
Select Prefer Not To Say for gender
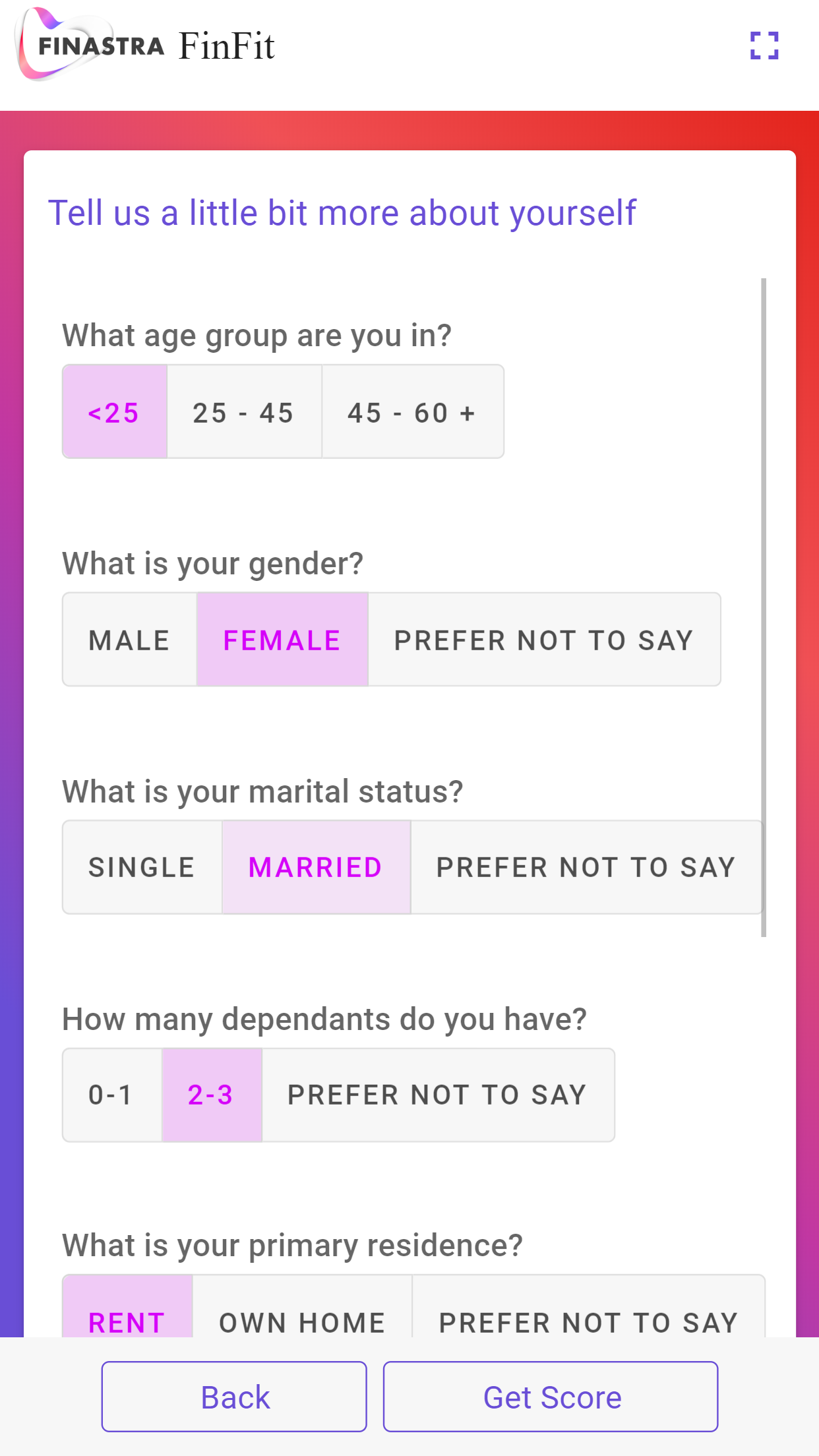point(544,640)
